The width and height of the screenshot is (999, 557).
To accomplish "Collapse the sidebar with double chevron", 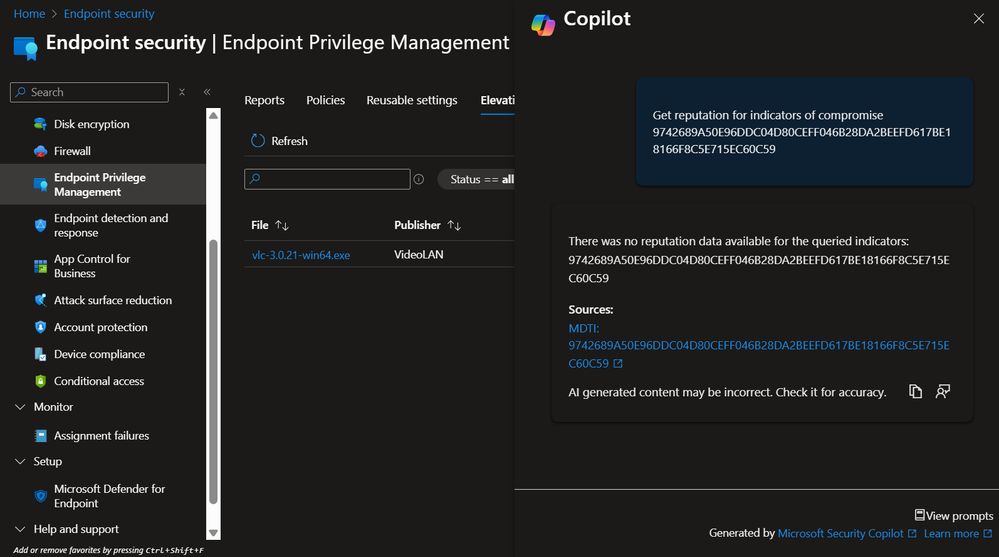I will tap(207, 92).
